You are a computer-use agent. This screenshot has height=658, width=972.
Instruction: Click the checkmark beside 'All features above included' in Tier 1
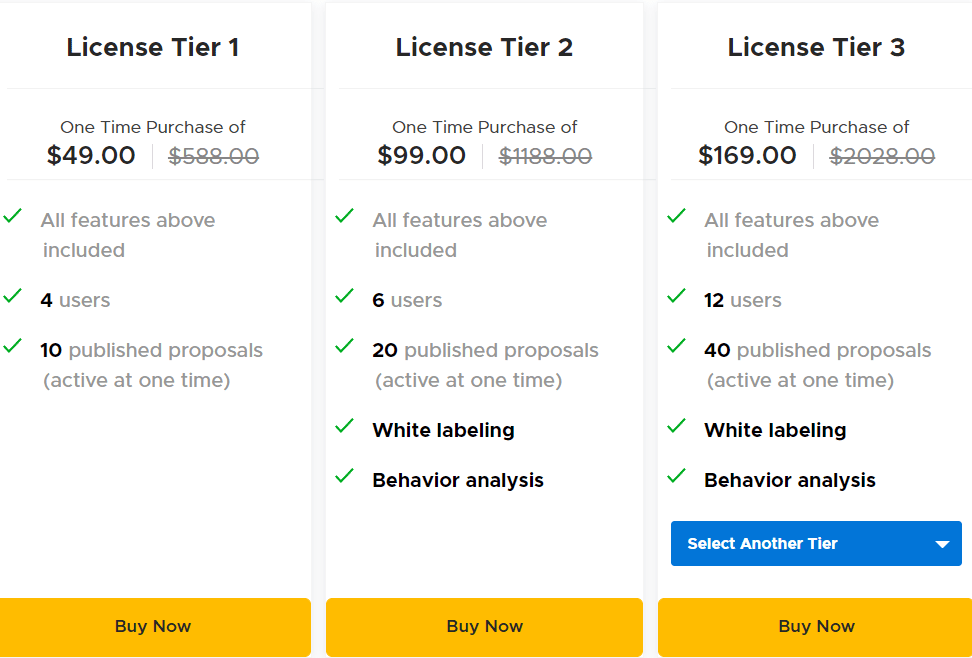click(x=14, y=216)
